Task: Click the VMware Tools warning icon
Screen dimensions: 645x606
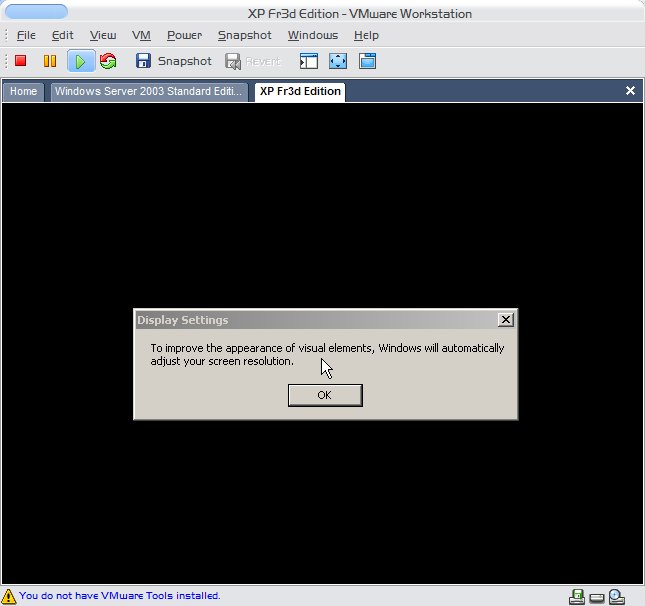Action: 9,596
